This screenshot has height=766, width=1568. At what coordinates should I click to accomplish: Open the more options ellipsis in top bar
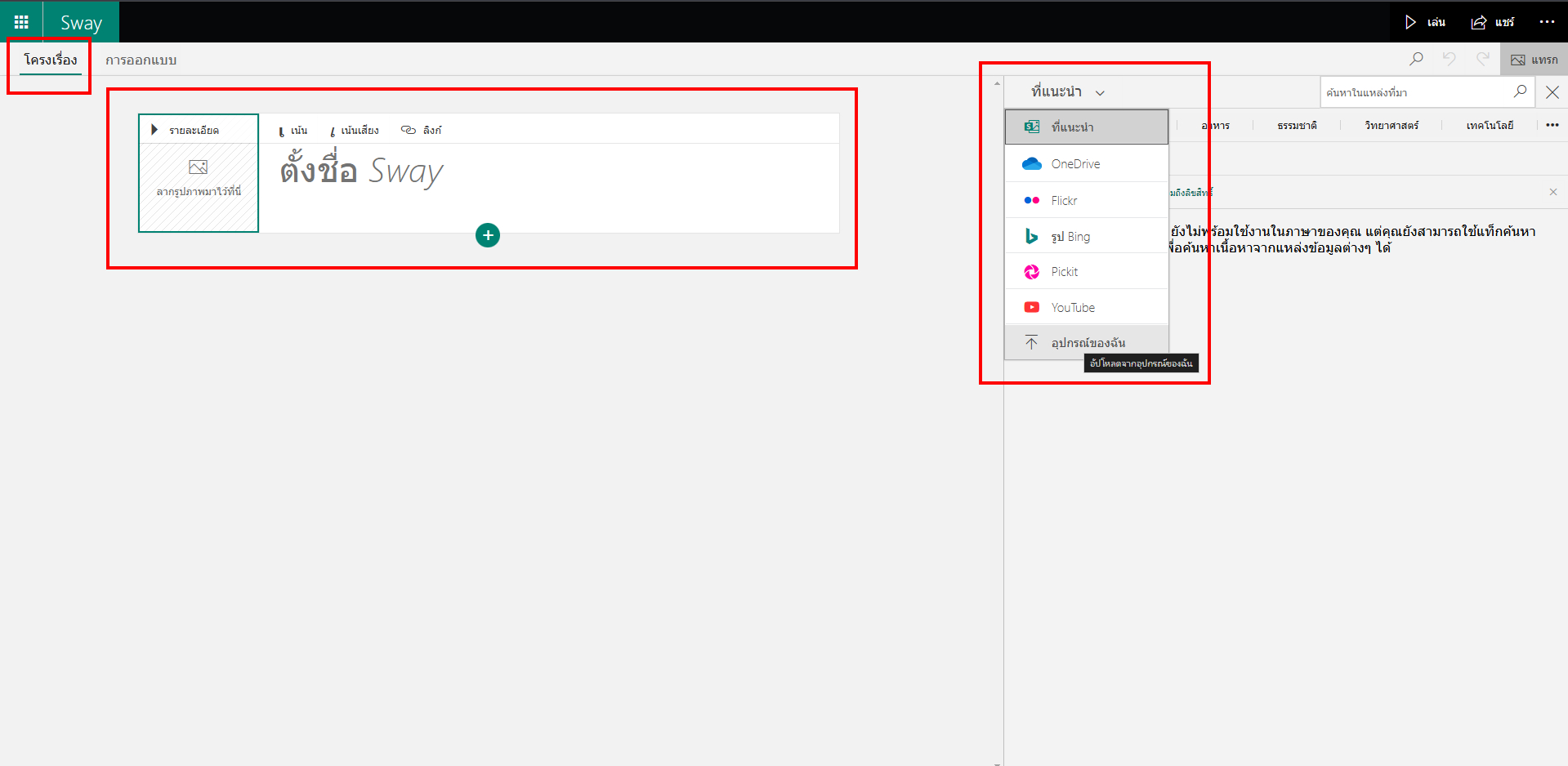(1547, 22)
